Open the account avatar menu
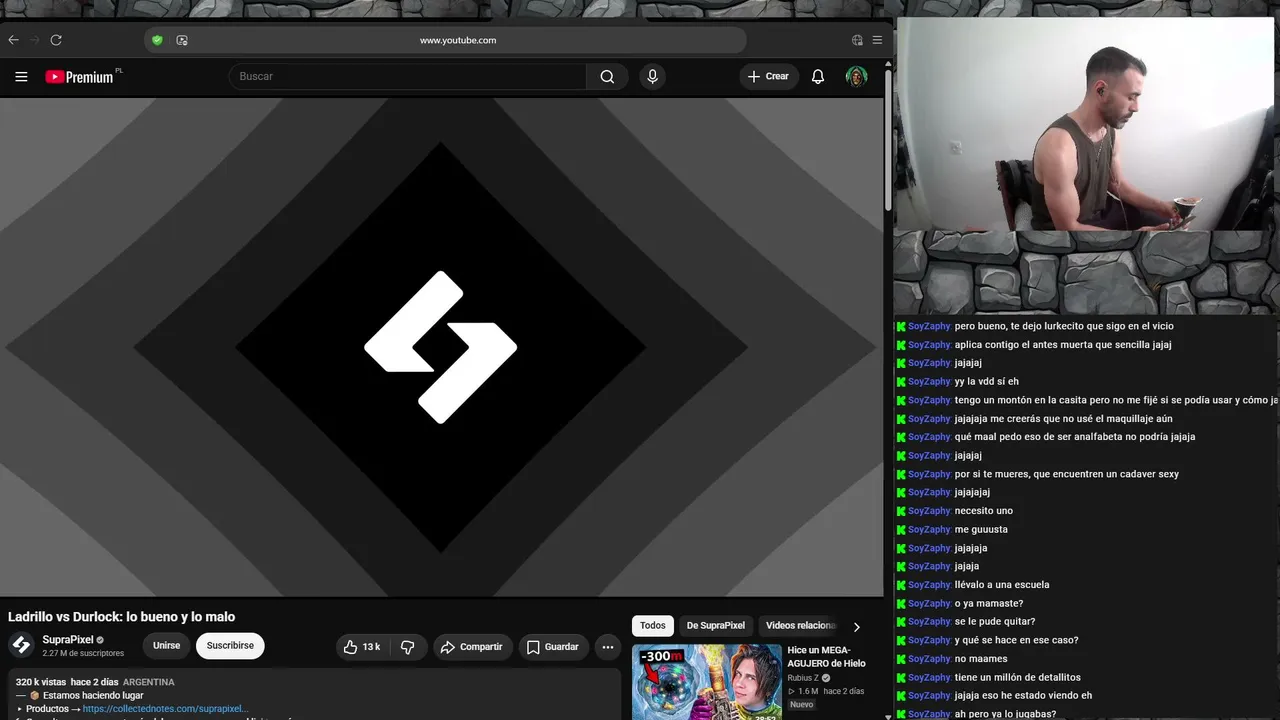The height and width of the screenshot is (720, 1280). tap(856, 76)
